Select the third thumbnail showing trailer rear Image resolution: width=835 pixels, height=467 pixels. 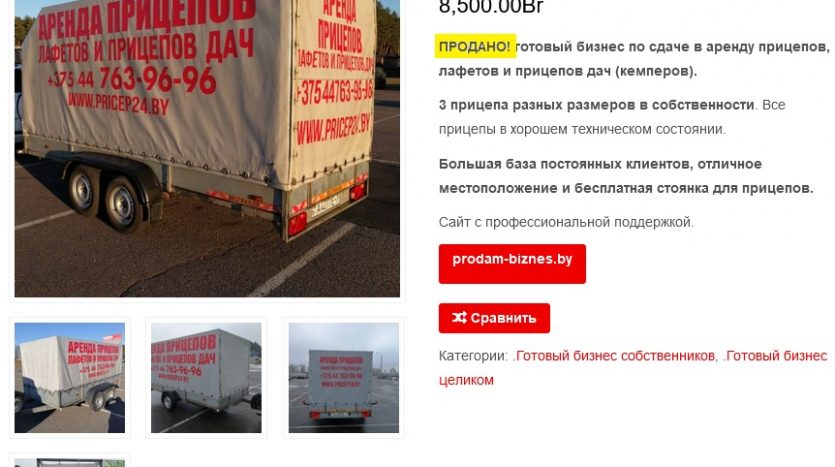point(343,378)
